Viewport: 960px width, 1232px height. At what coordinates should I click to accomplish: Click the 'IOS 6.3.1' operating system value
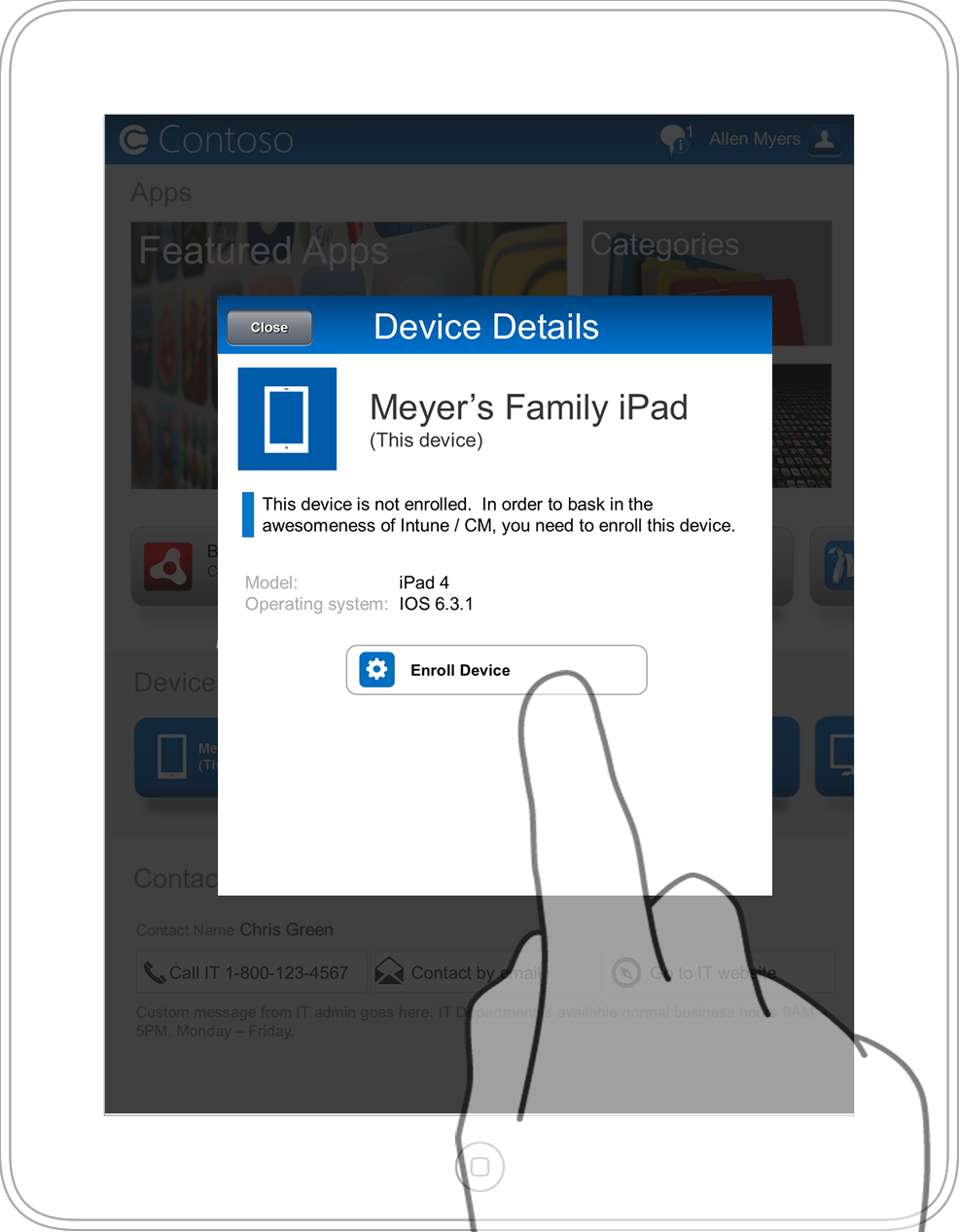(436, 604)
